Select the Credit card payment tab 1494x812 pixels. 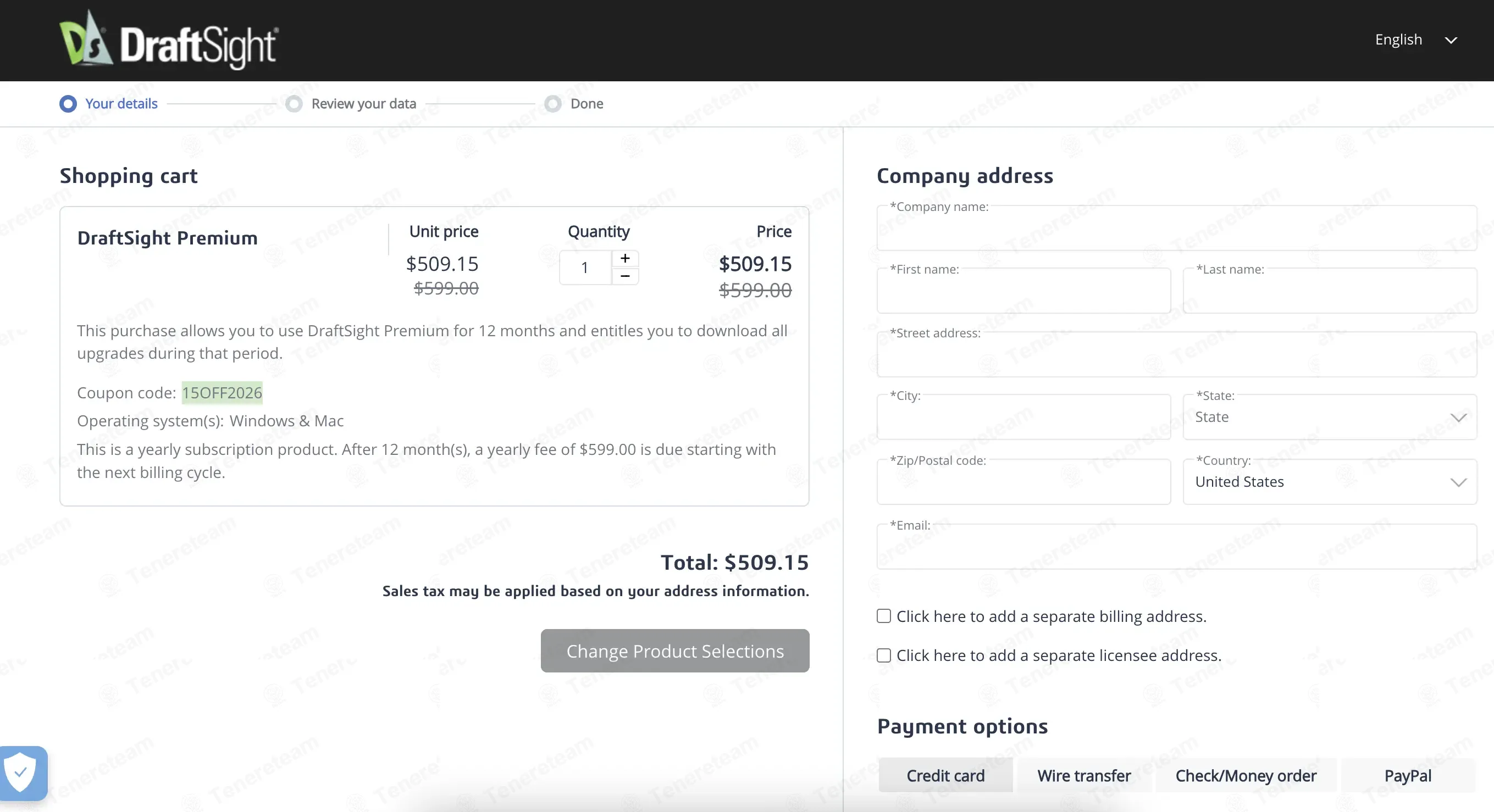click(x=945, y=776)
